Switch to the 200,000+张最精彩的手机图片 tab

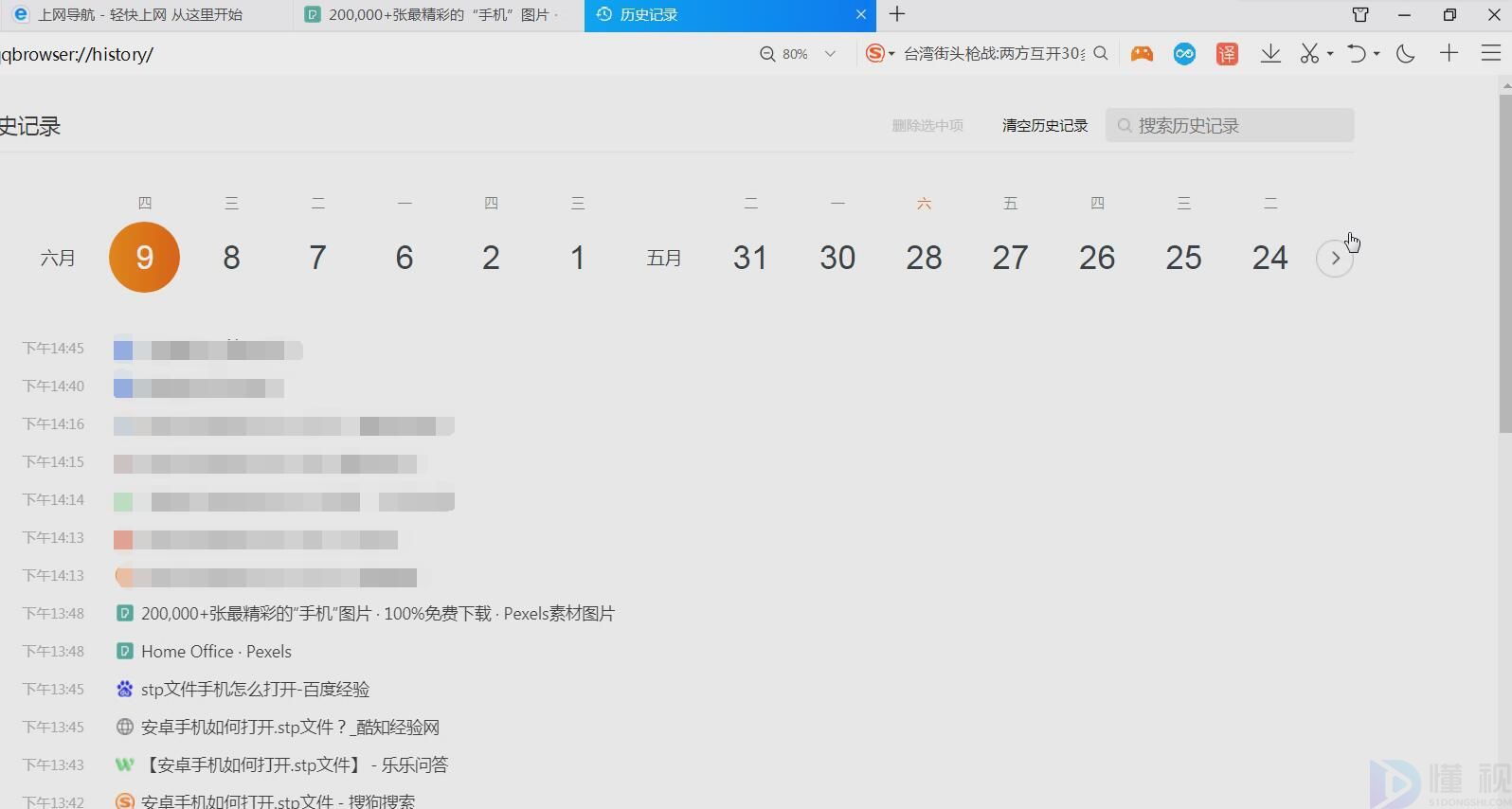click(x=438, y=15)
